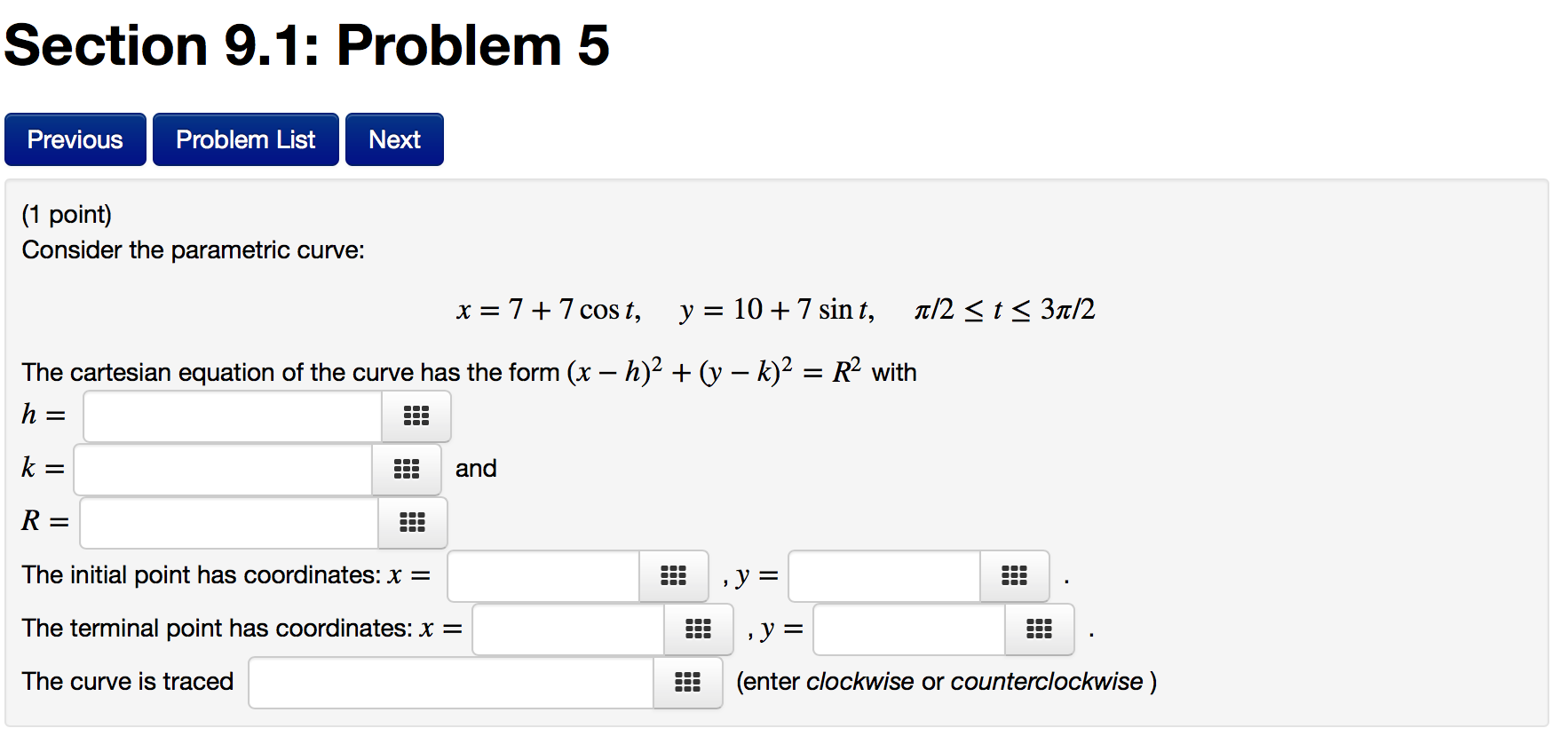Select the terminal point x input
1568x744 pixels.
568,629
